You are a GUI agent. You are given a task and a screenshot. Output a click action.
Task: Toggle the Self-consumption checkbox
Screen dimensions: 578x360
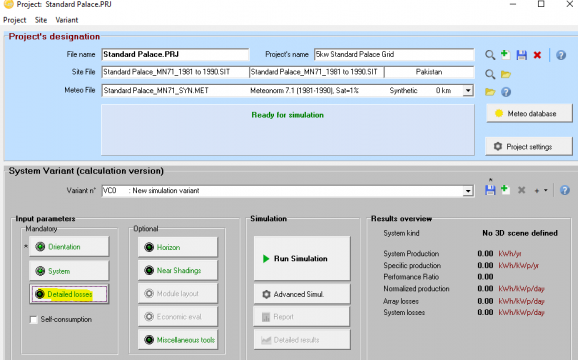34,319
